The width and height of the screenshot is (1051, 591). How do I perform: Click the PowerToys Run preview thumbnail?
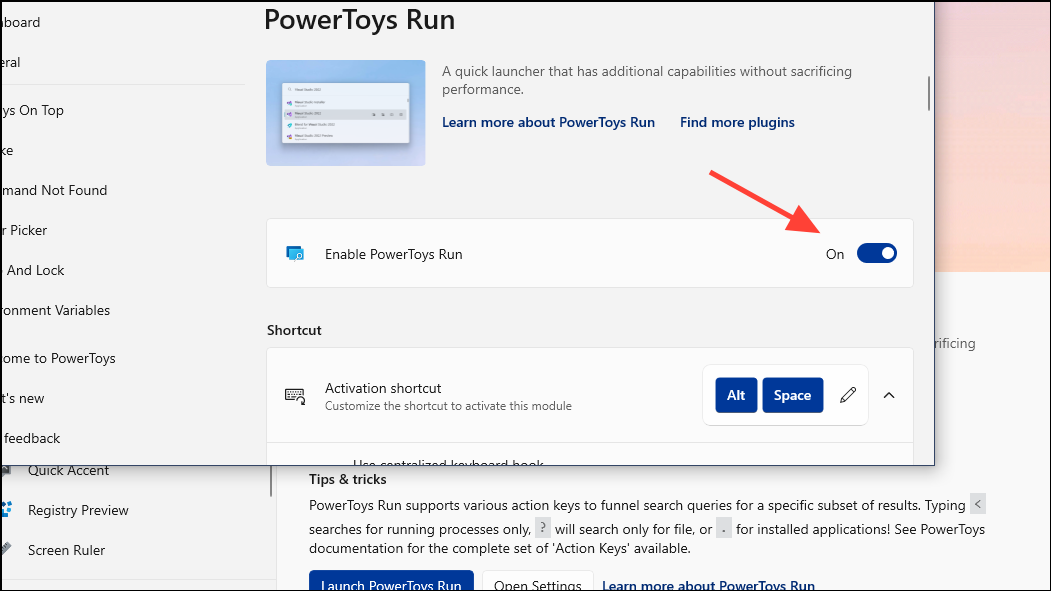[345, 113]
